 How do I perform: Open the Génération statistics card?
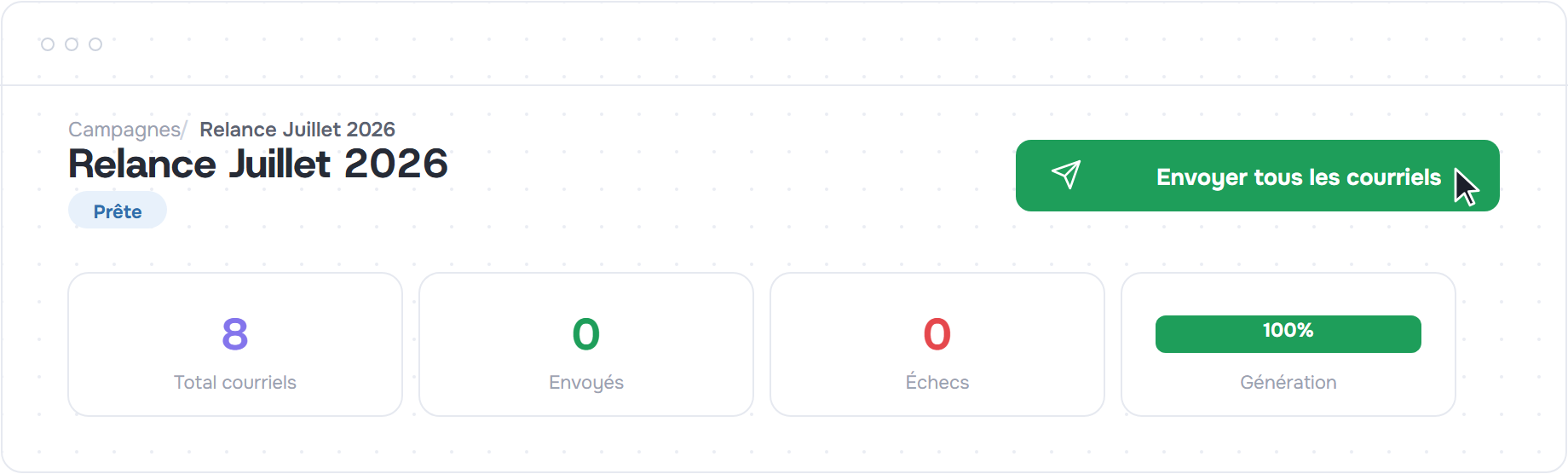coord(1288,344)
